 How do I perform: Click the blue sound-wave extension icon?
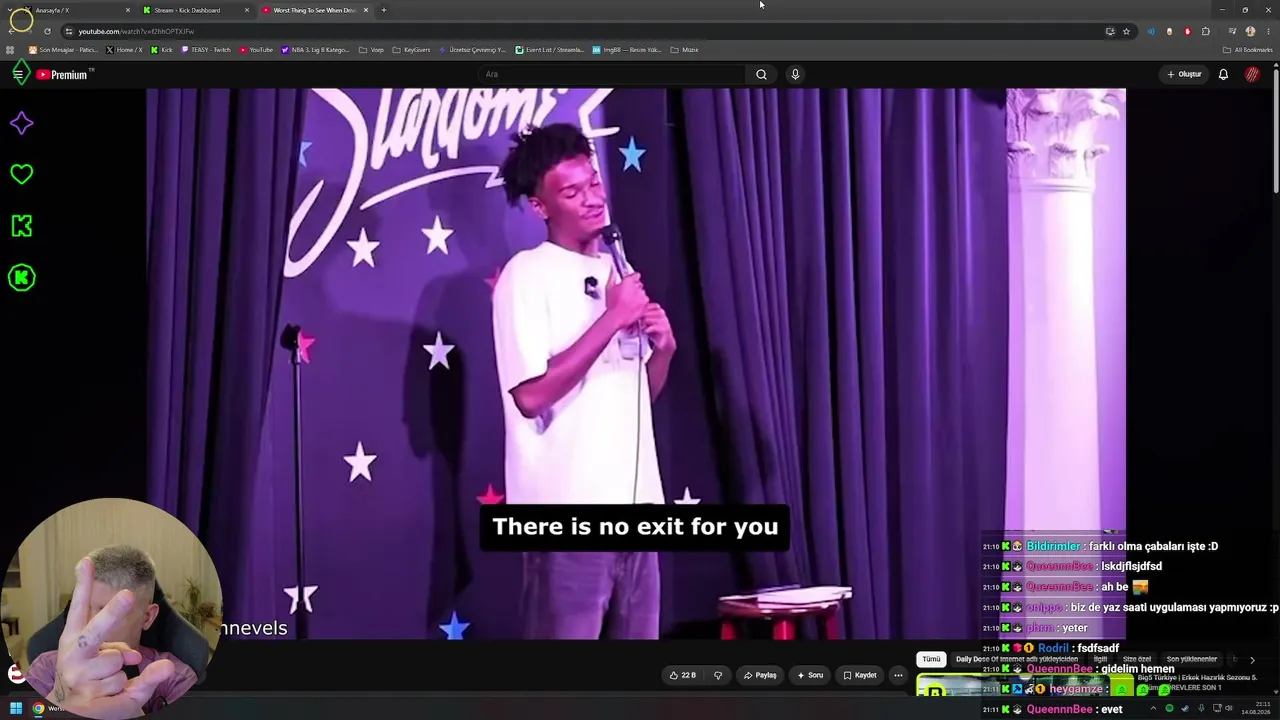pyautogui.click(x=1151, y=31)
